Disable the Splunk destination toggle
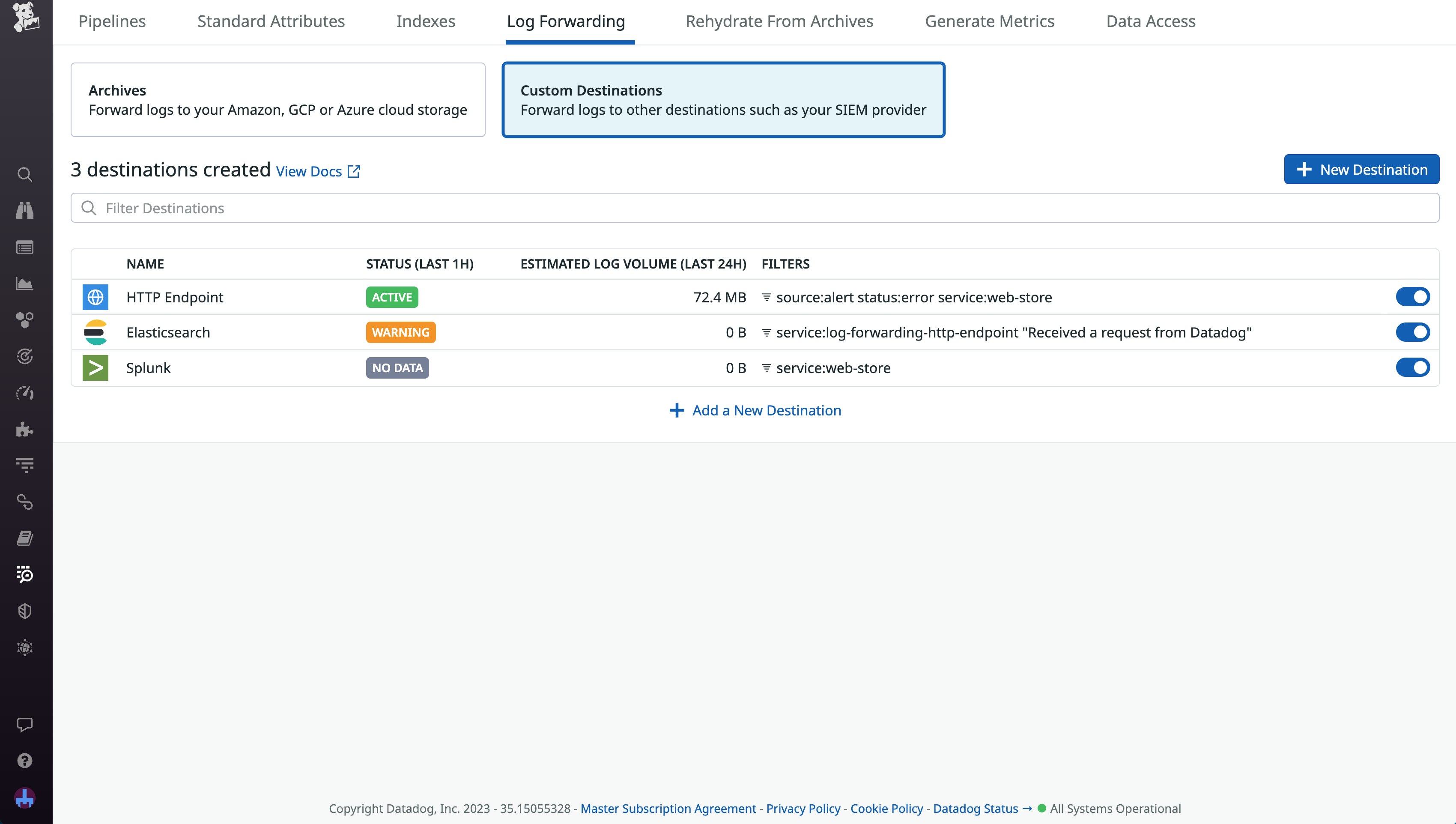The image size is (1456, 824). [1414, 367]
